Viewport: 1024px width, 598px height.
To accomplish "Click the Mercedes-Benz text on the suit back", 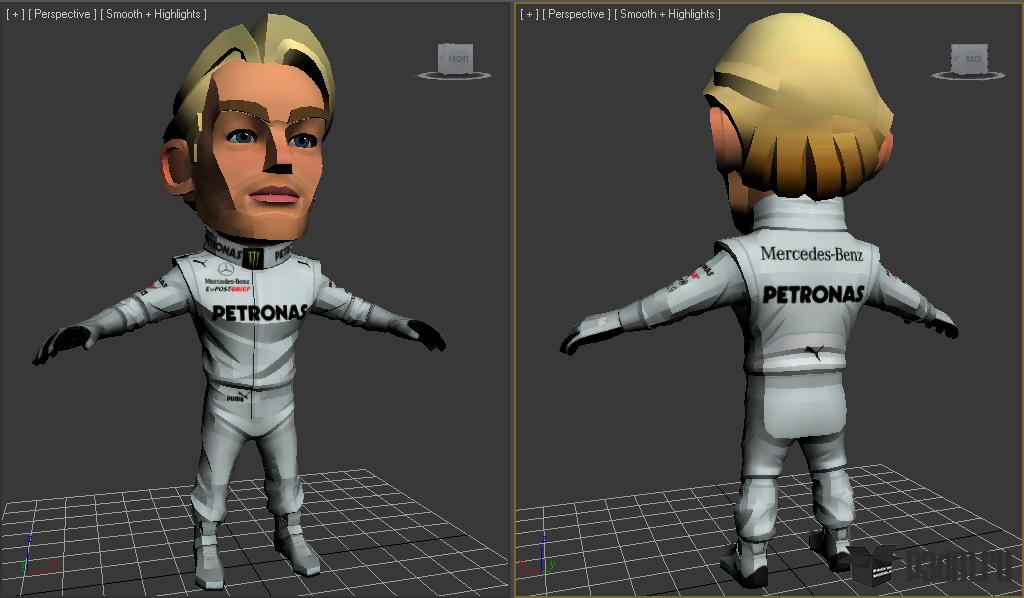I will coord(811,254).
